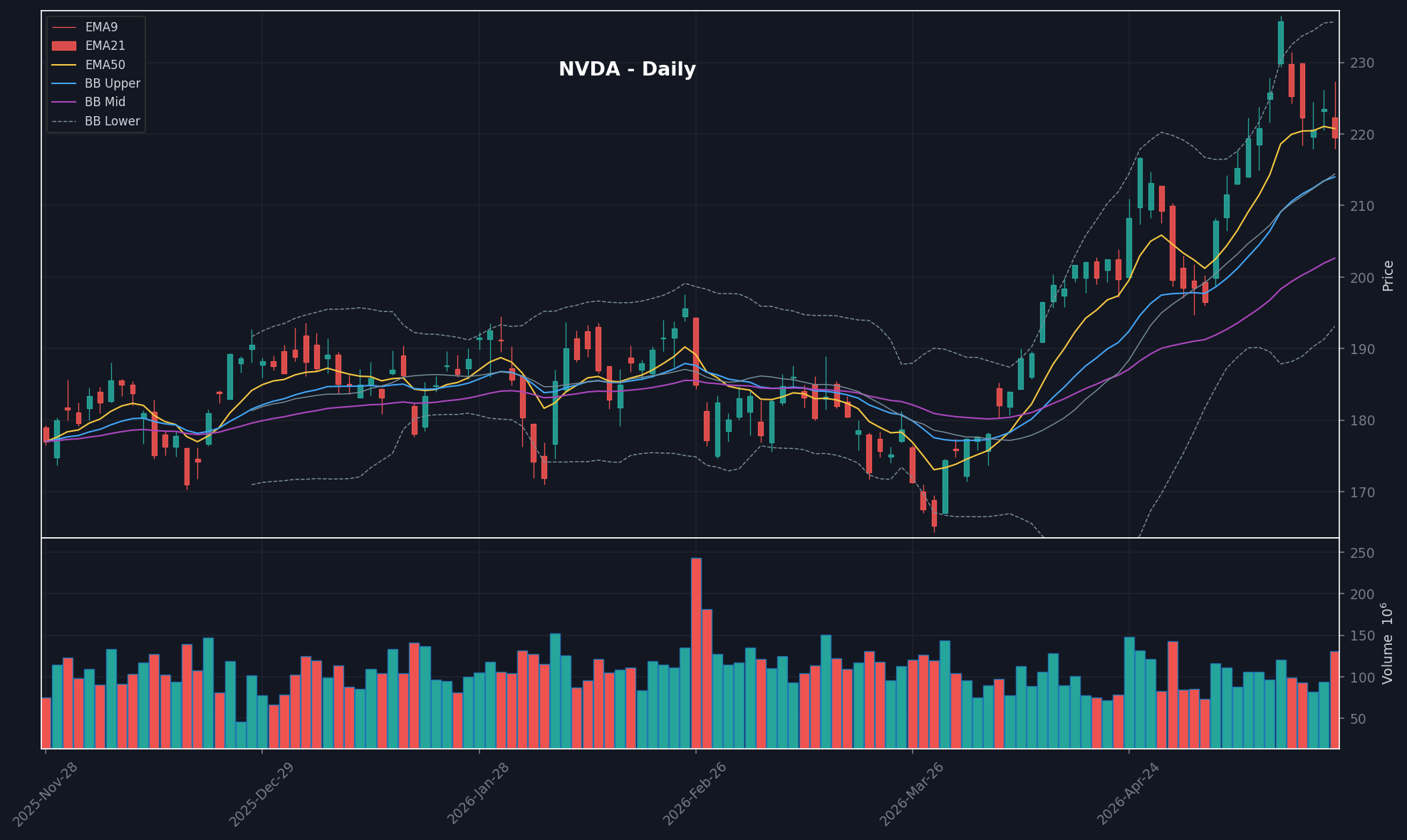Click the 2025-Nov-28 date label
The image size is (1407, 840).
(45, 794)
